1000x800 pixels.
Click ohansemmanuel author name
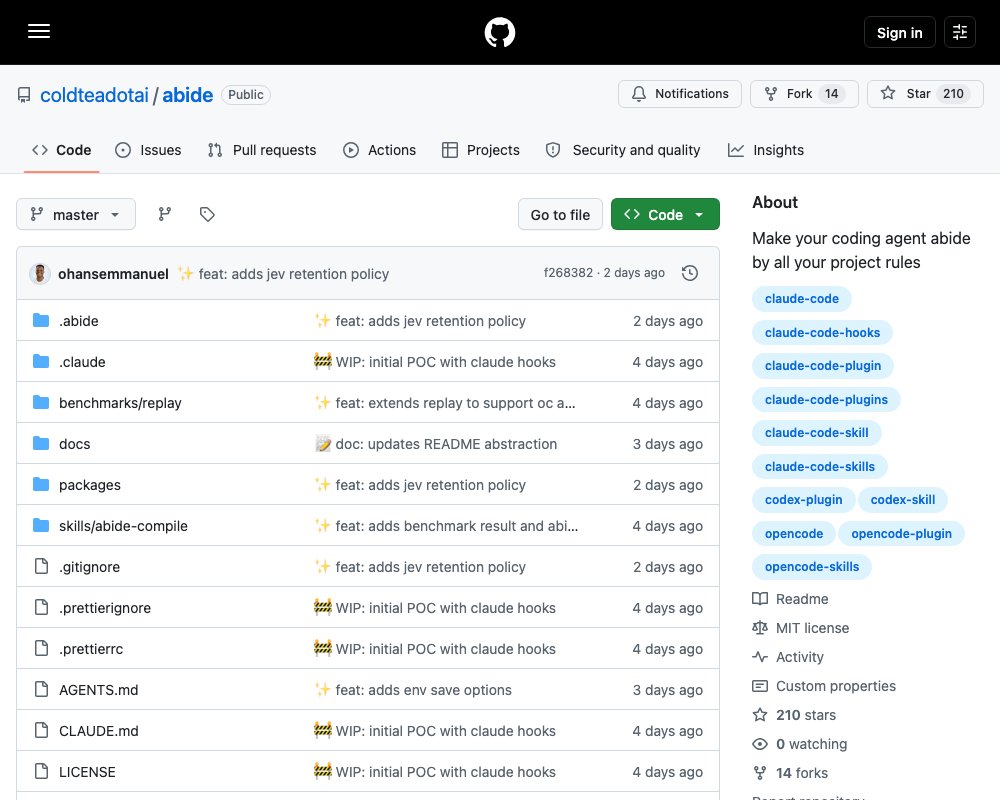114,274
